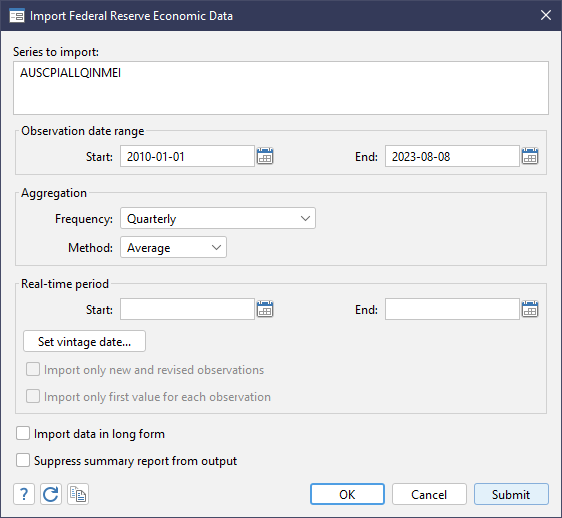Open calendar for real-time period end
The width and height of the screenshot is (562, 518).
tap(530, 309)
